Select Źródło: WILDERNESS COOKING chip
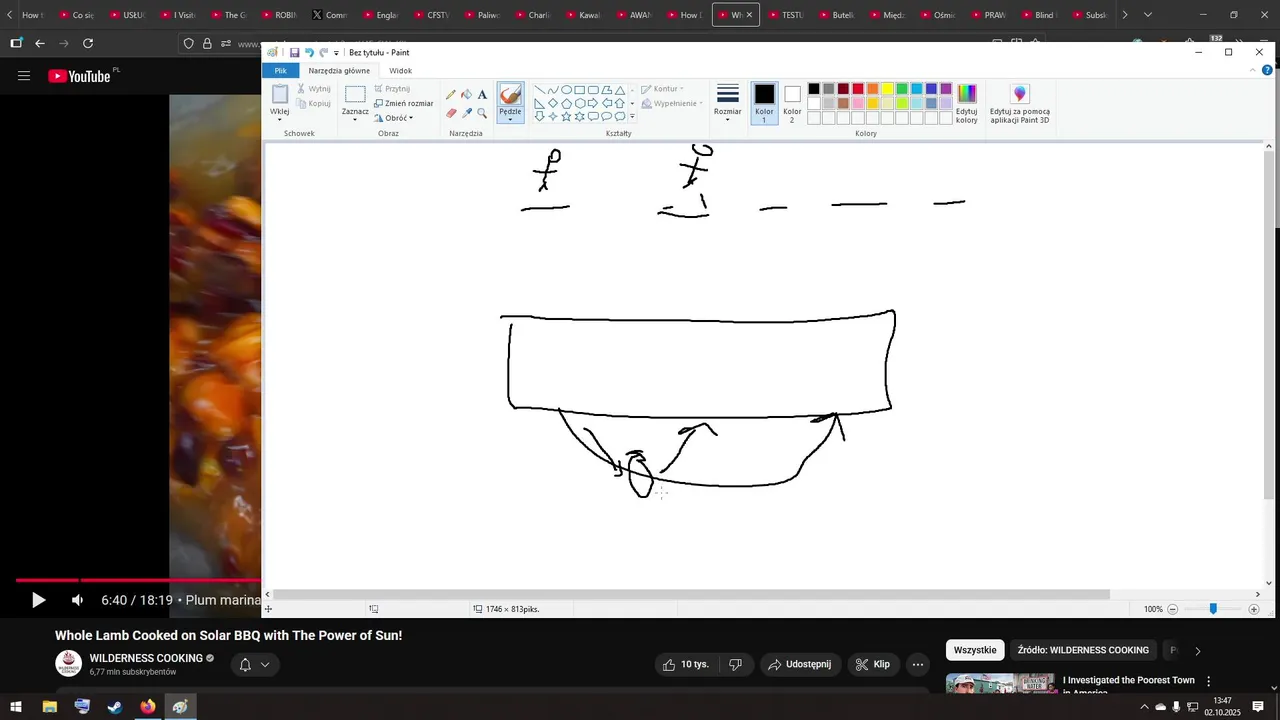Screen dimensions: 1280x720 click(x=1083, y=650)
